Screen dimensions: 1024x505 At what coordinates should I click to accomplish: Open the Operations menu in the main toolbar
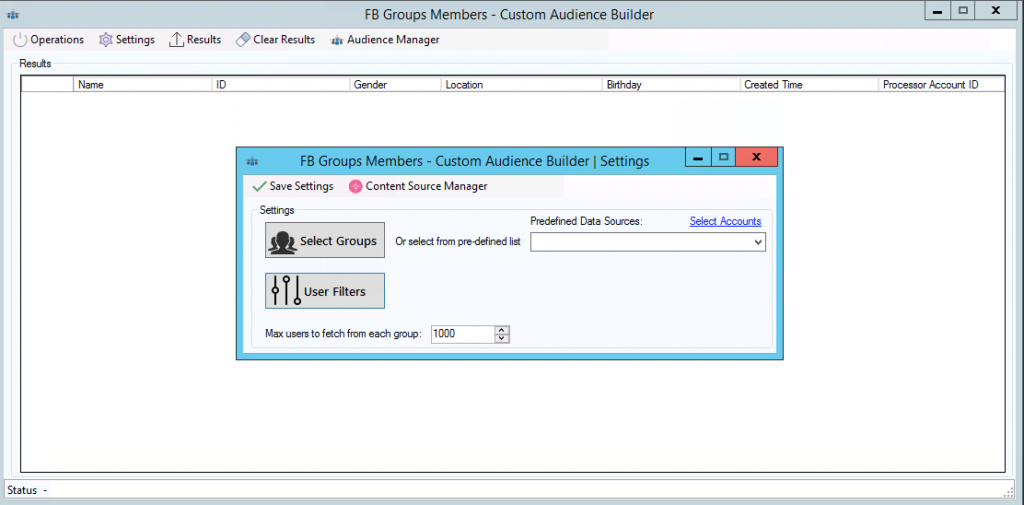[x=49, y=40]
